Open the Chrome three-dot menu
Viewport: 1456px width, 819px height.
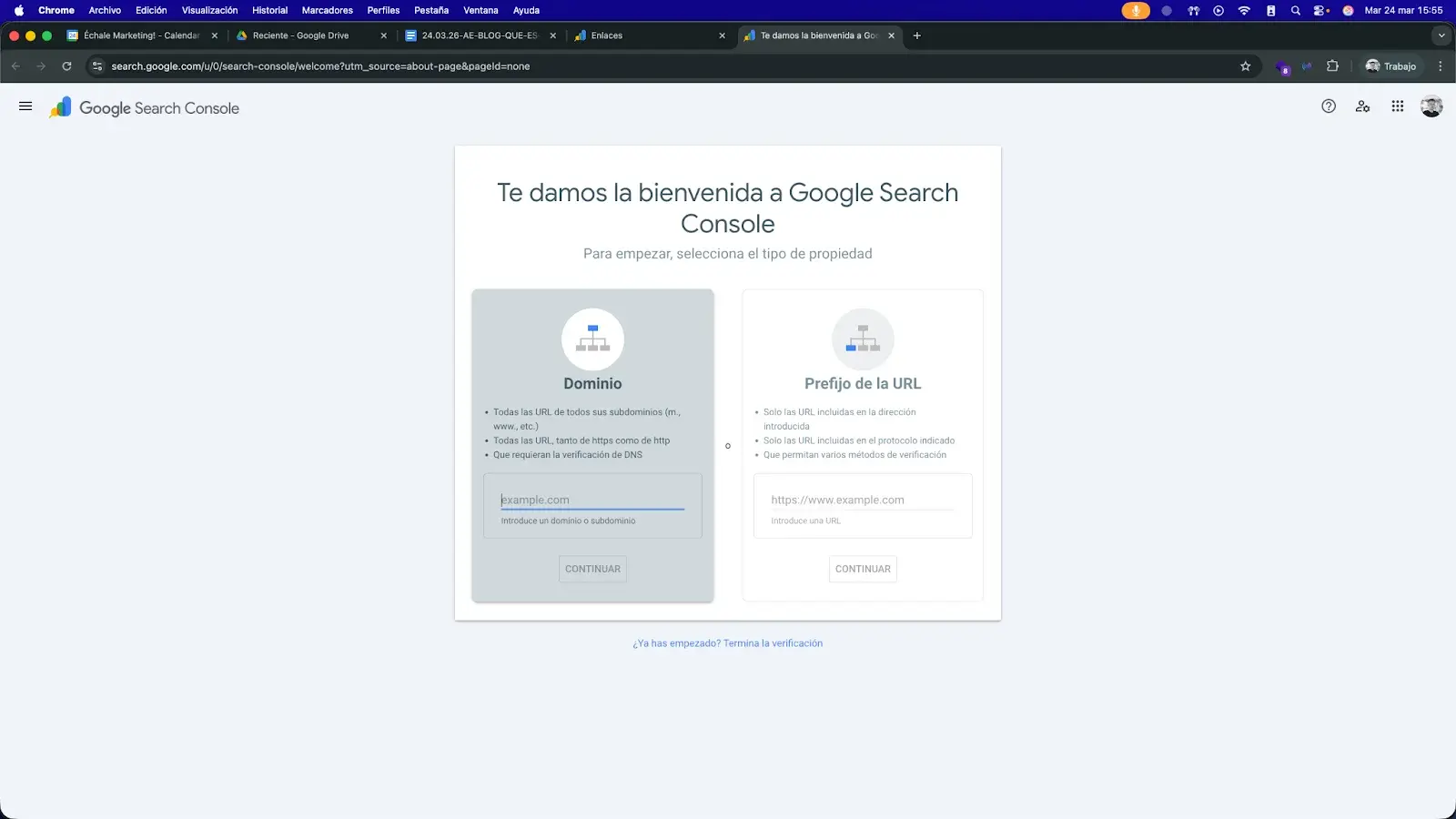click(x=1439, y=66)
